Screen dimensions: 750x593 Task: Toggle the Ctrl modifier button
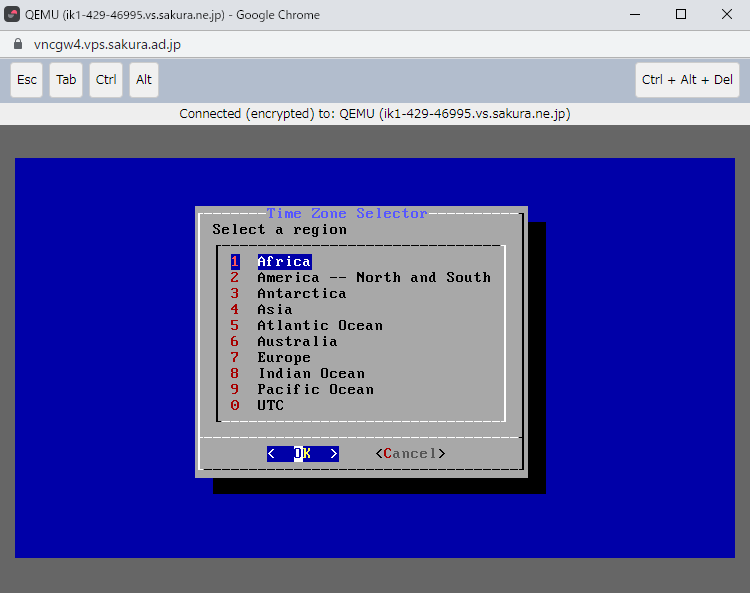click(106, 80)
